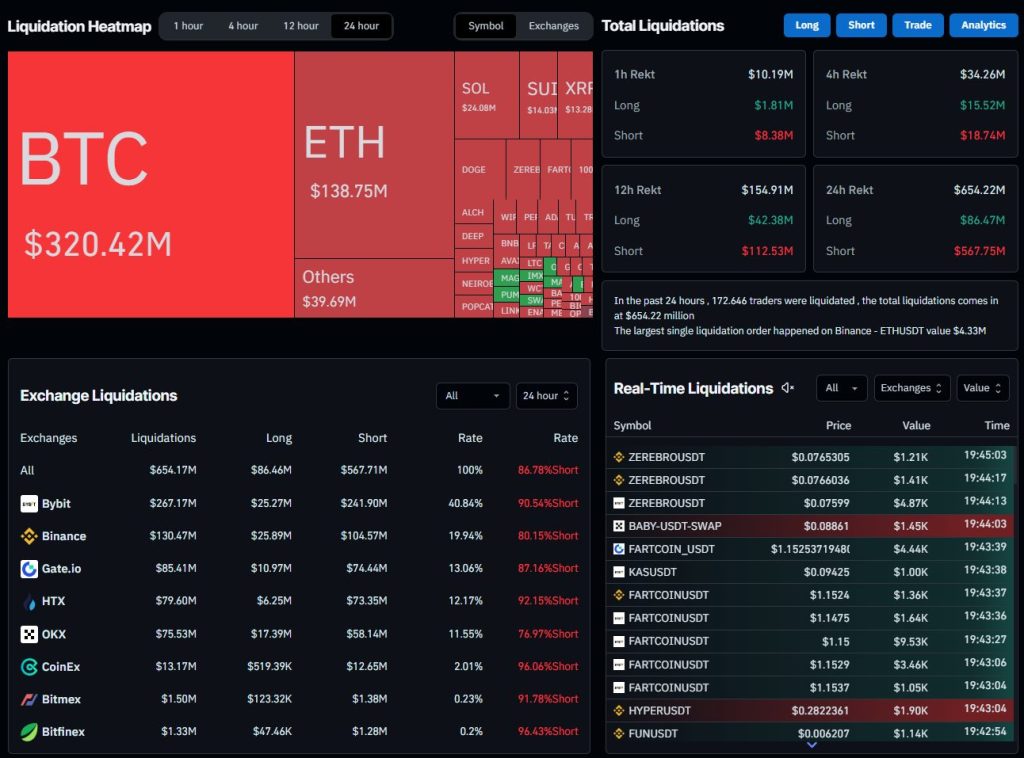The height and width of the screenshot is (758, 1024).
Task: Open the All filter in Exchange Liquidations
Action: [x=472, y=396]
